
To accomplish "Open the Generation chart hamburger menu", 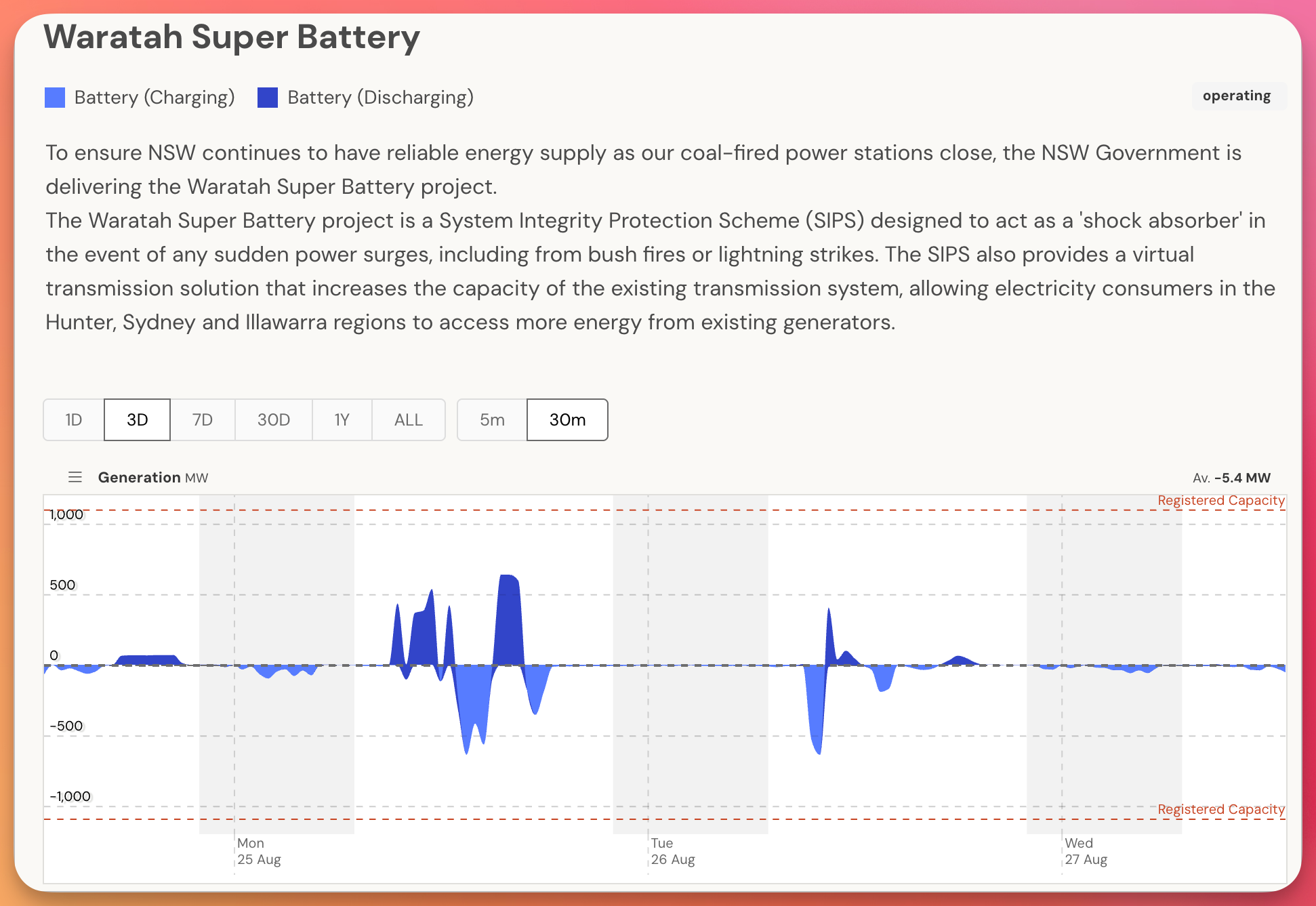I will click(x=75, y=477).
